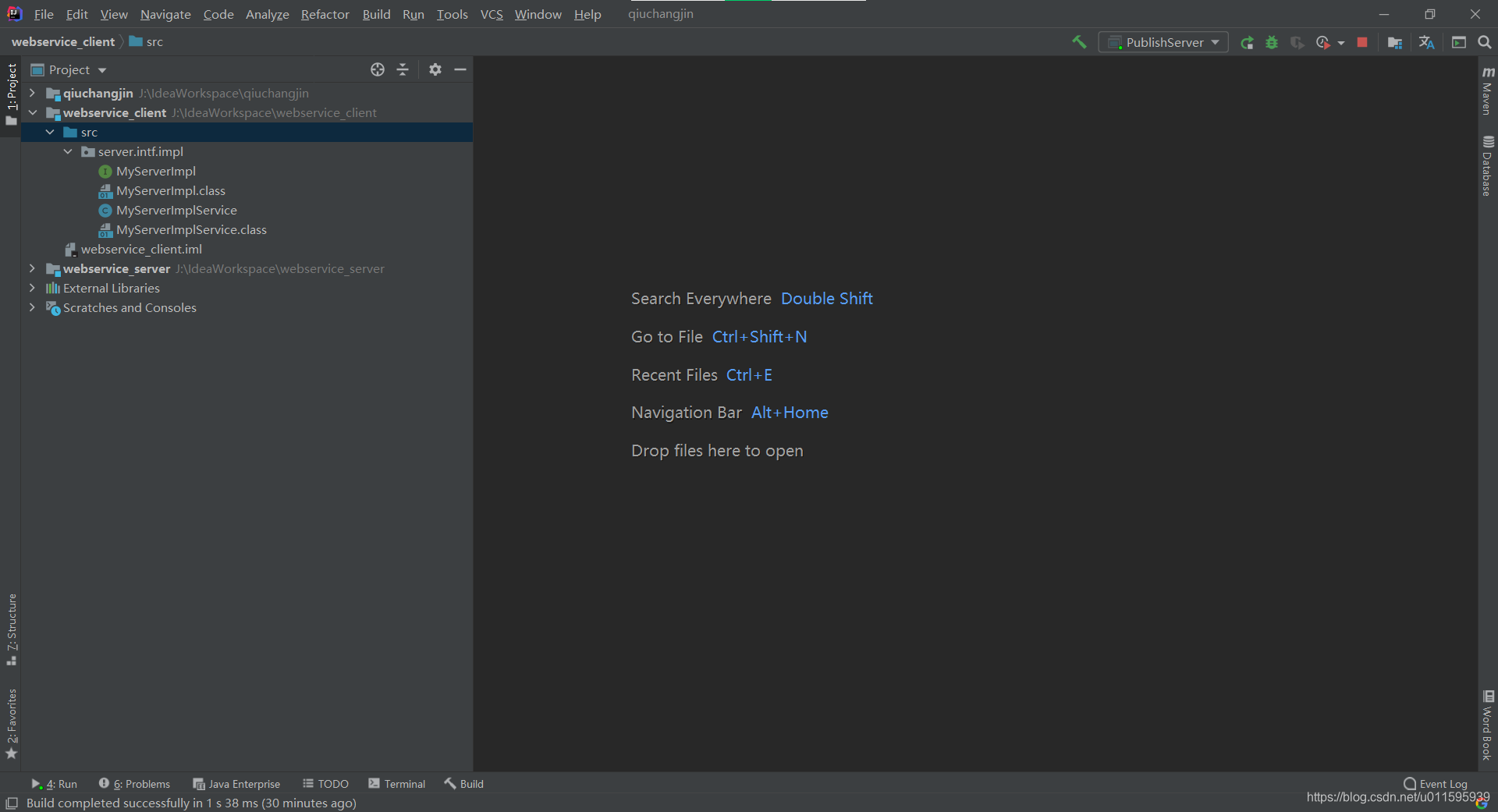Expand the webservice_server project node
Screen dimensions: 1498x812
[x=32, y=268]
